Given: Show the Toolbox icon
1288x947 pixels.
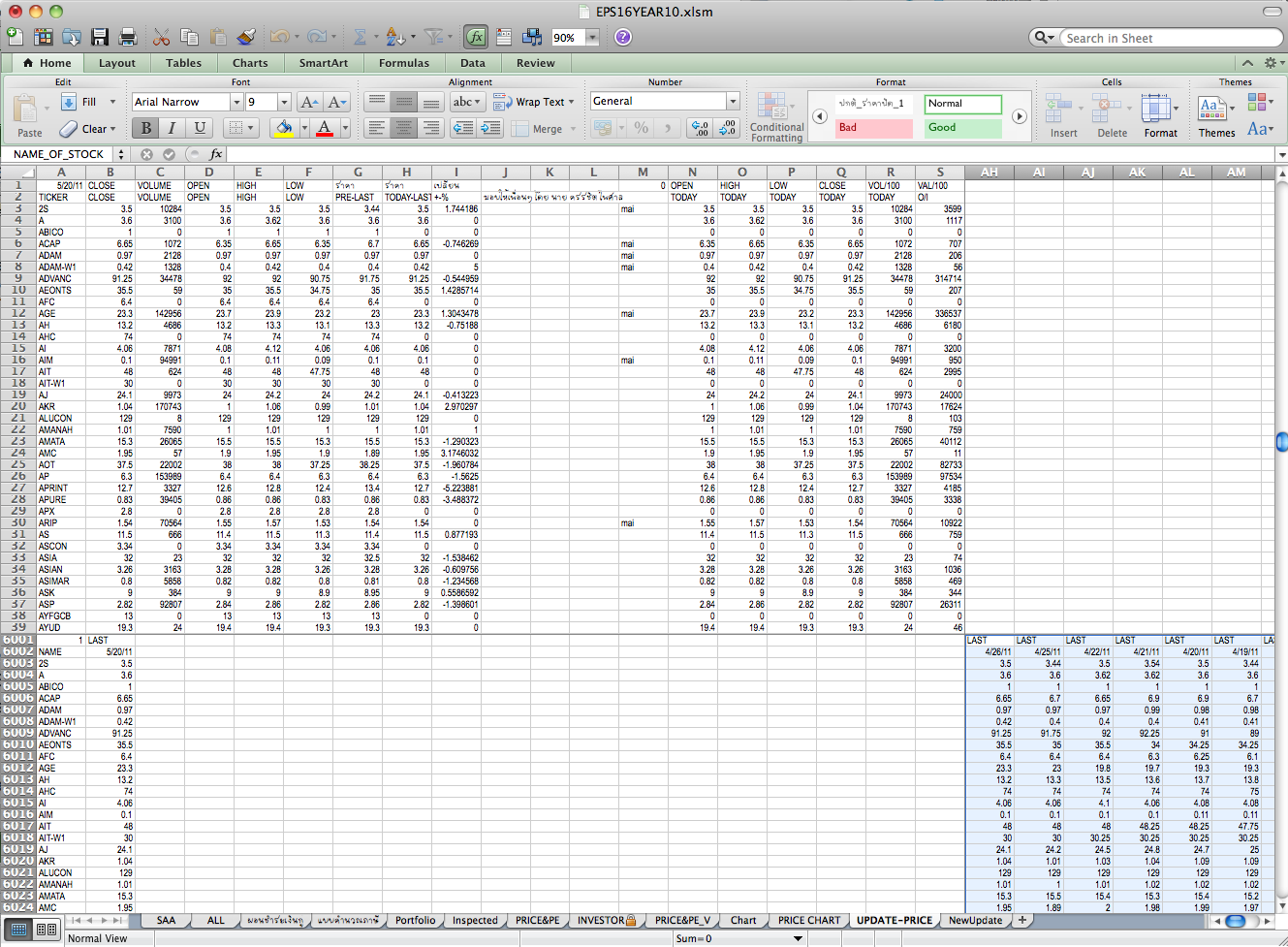Looking at the screenshot, I should click(504, 37).
